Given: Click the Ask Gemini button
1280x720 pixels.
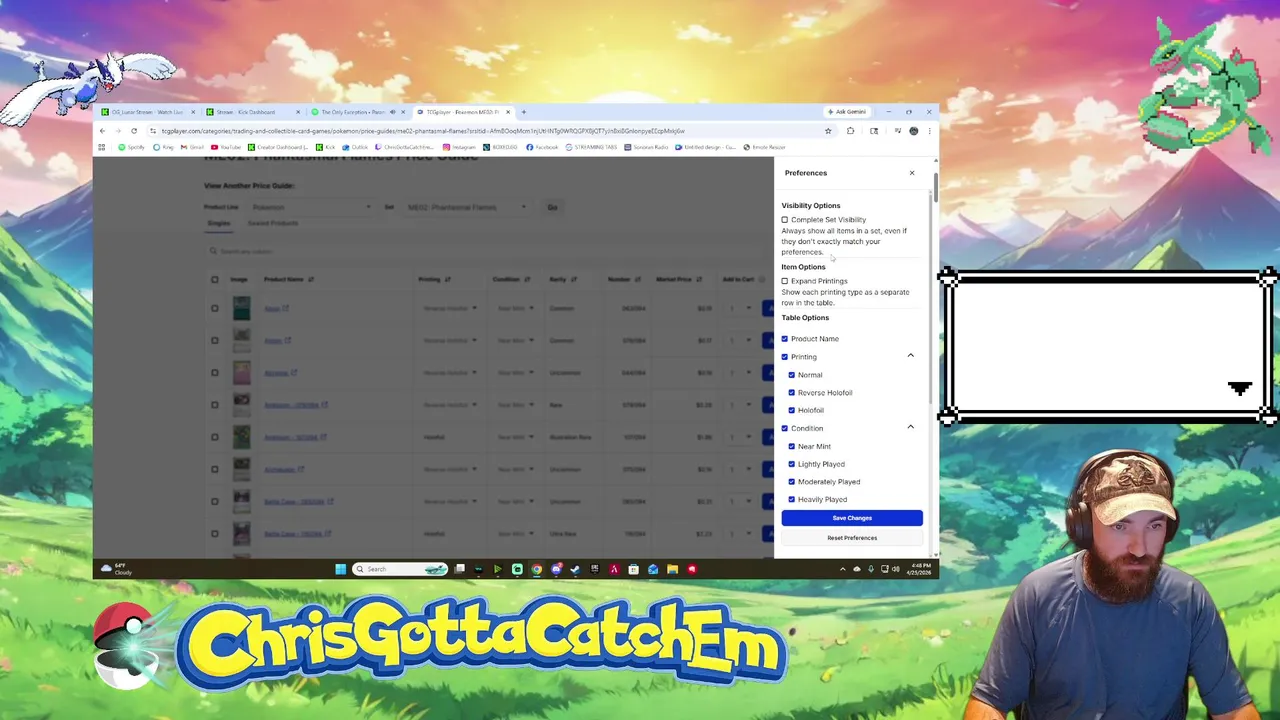Looking at the screenshot, I should (x=846, y=112).
